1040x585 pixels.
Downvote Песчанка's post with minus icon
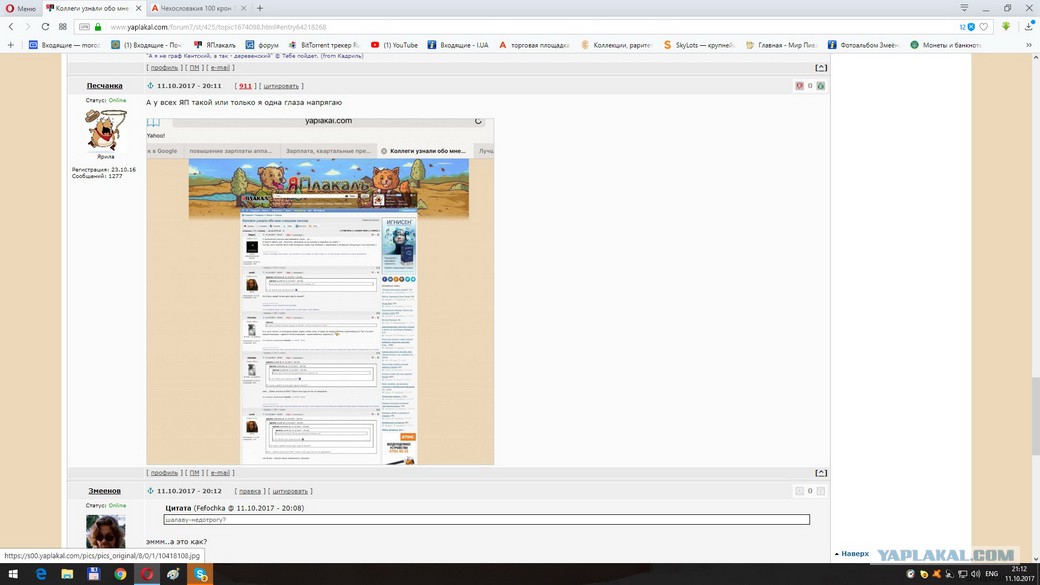point(799,86)
